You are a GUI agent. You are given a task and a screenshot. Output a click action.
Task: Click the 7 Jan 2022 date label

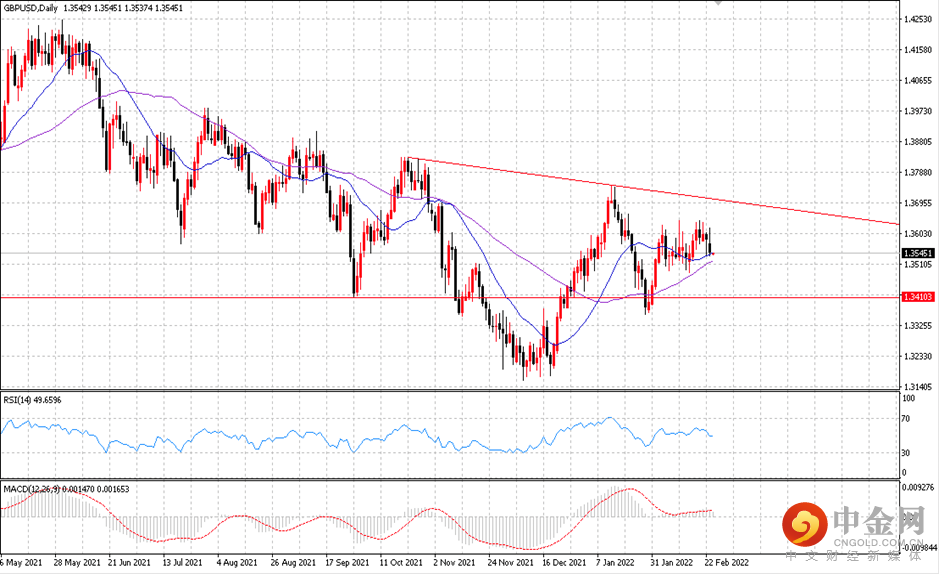click(x=615, y=563)
